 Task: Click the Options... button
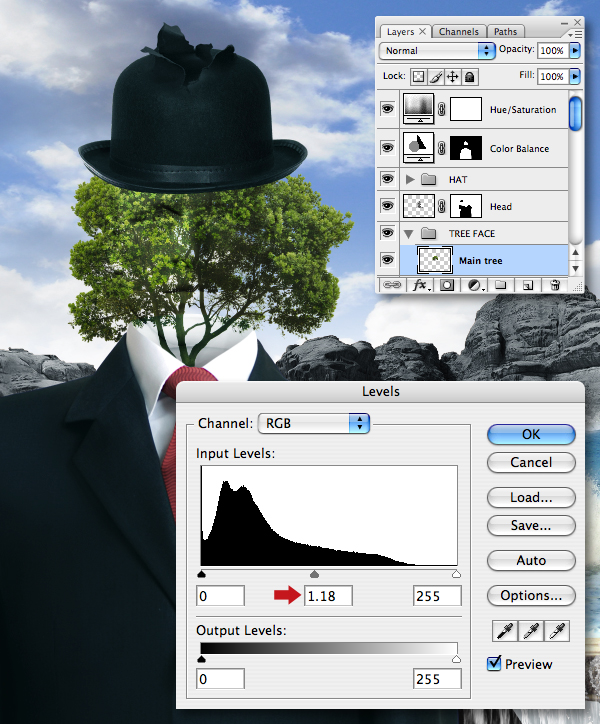point(531,596)
